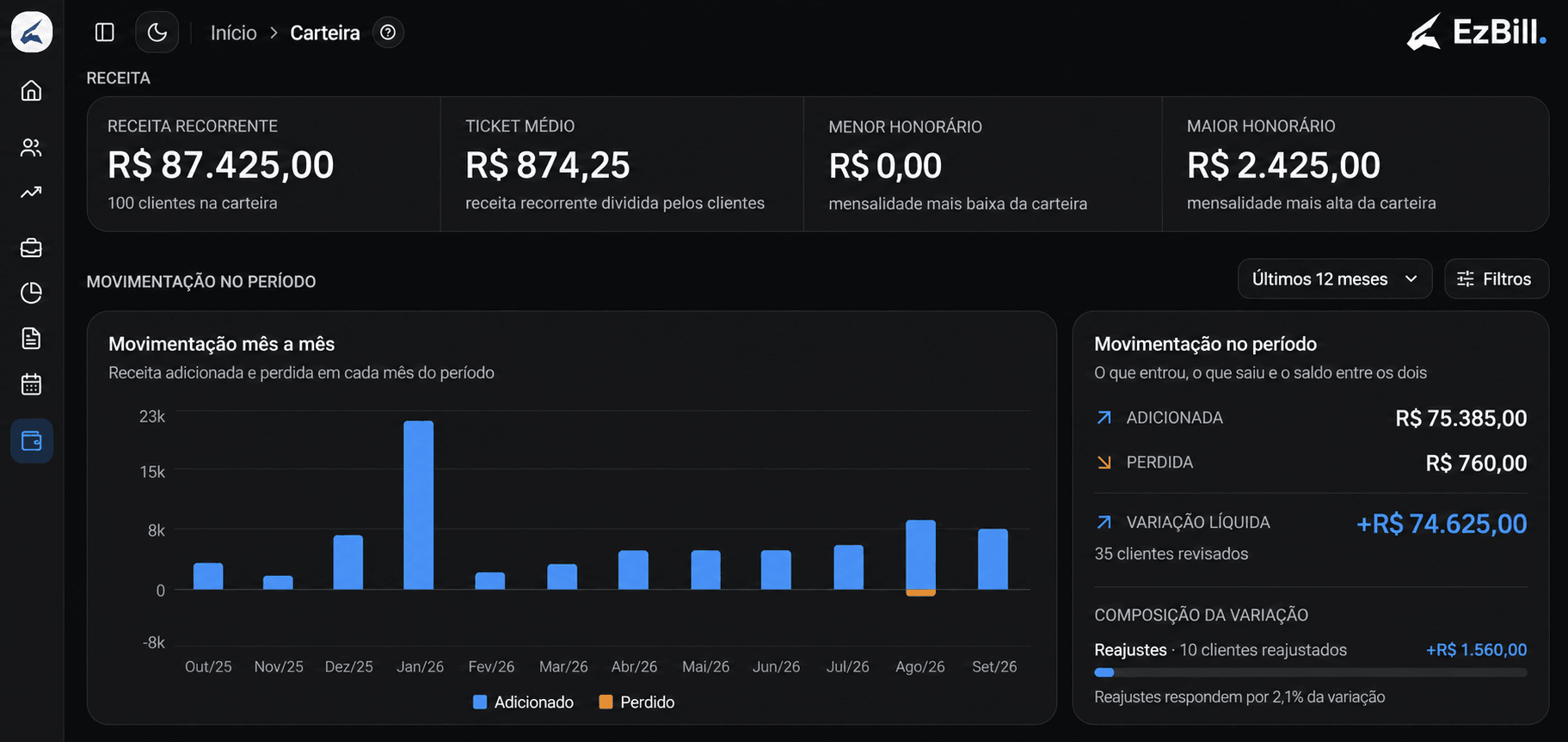This screenshot has height=742, width=1568.
Task: Click the Dez/25 bar in chart
Action: tap(348, 562)
